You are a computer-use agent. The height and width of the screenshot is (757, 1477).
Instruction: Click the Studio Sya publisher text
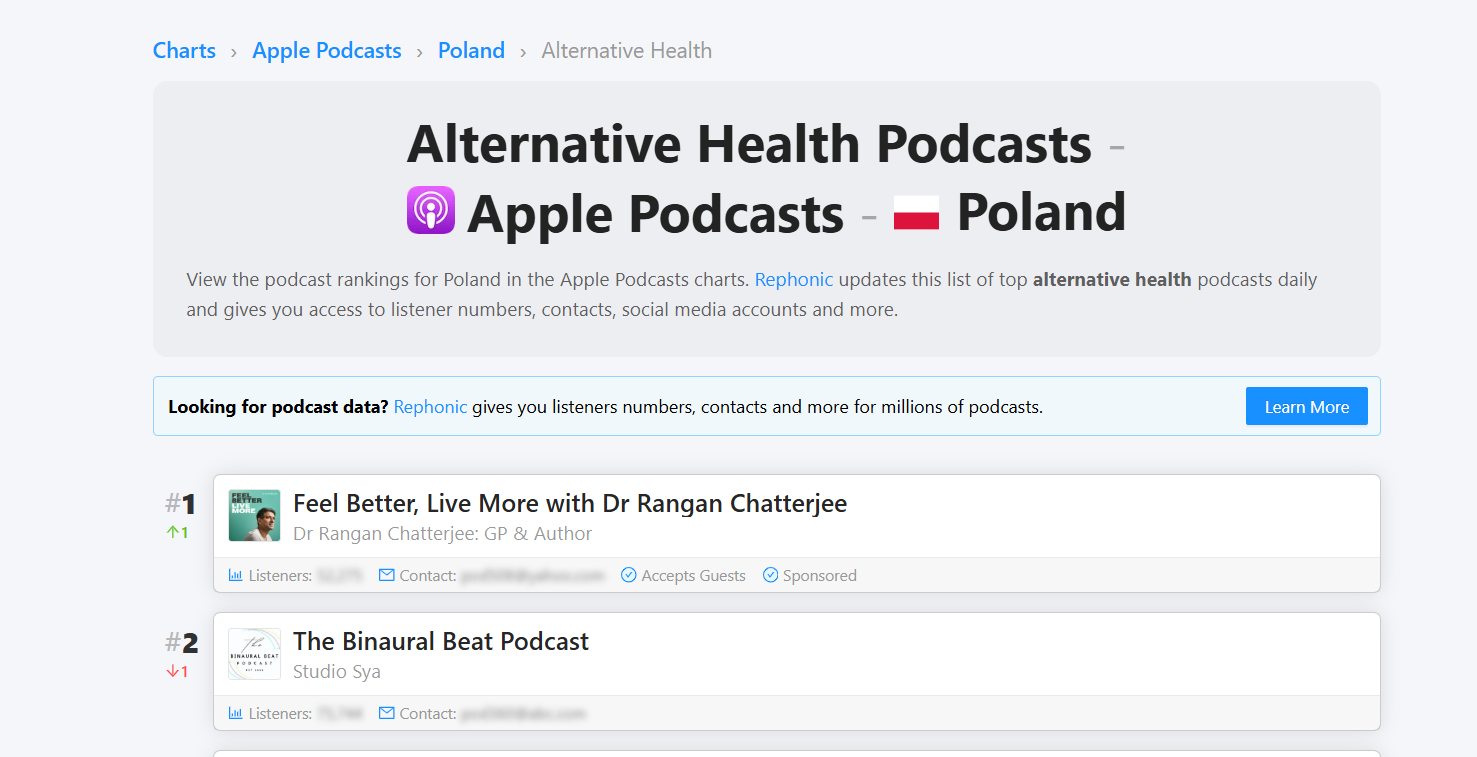[337, 672]
